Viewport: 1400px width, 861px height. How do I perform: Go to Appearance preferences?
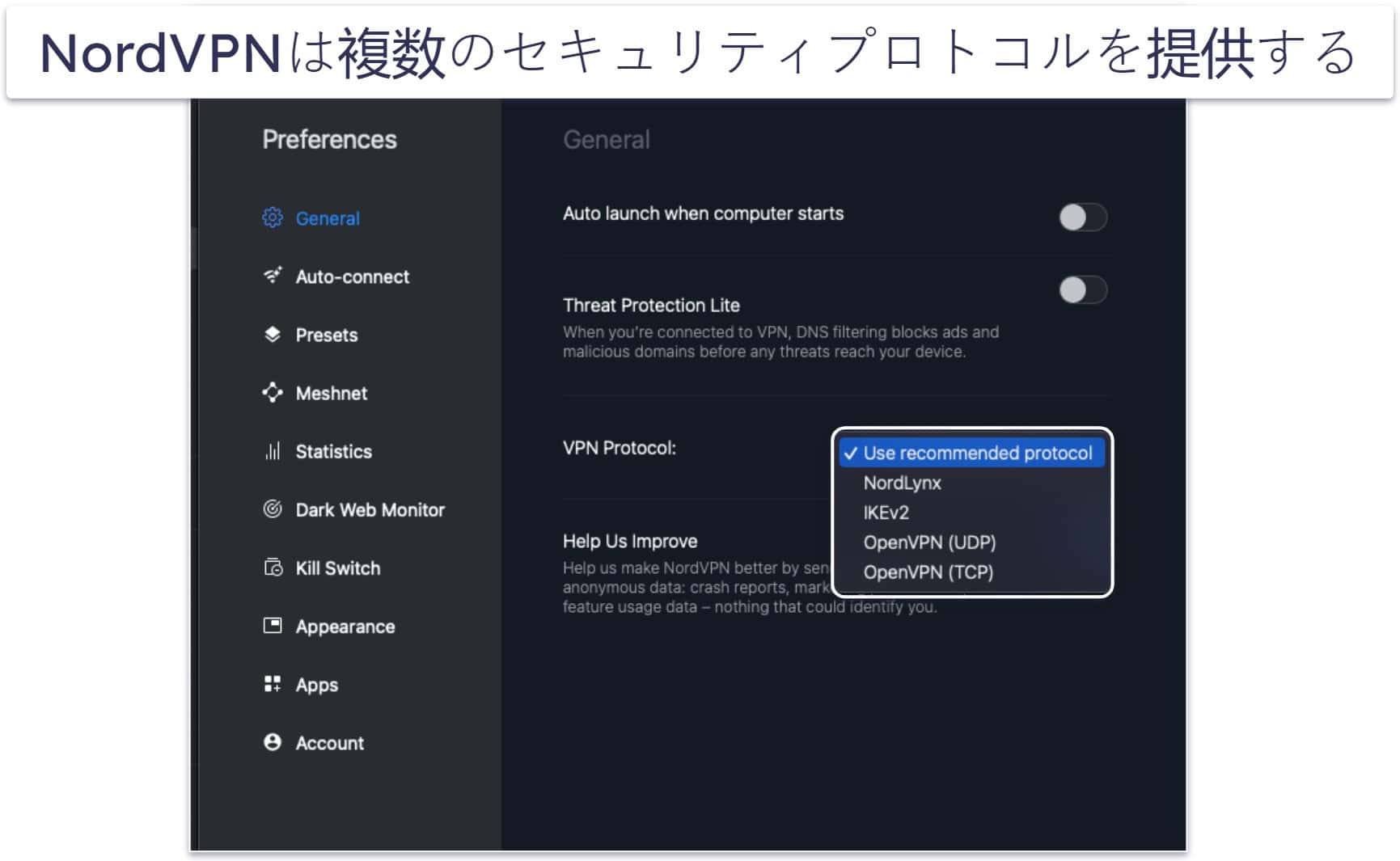coord(345,627)
